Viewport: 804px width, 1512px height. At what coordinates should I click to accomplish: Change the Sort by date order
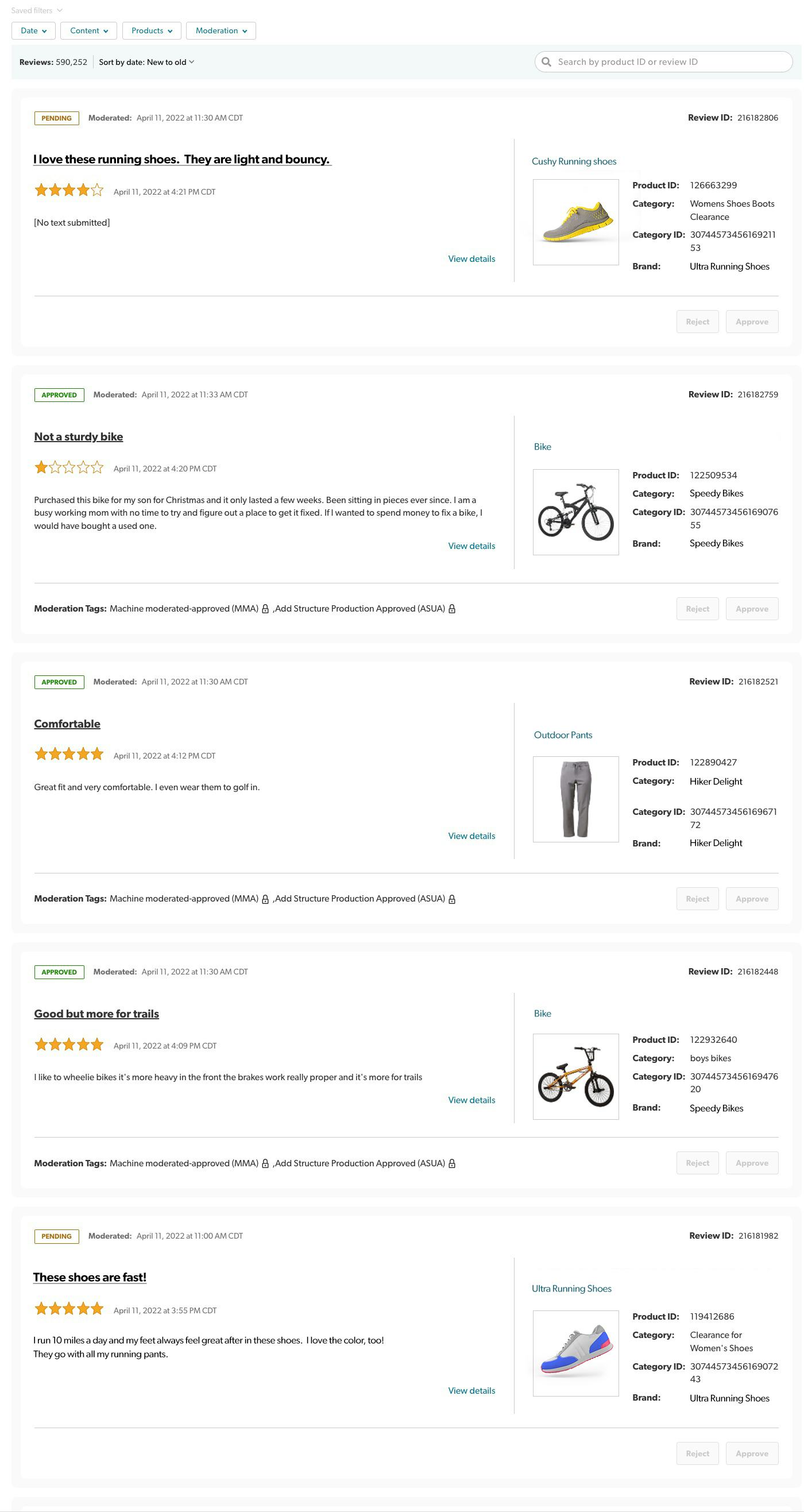click(146, 62)
